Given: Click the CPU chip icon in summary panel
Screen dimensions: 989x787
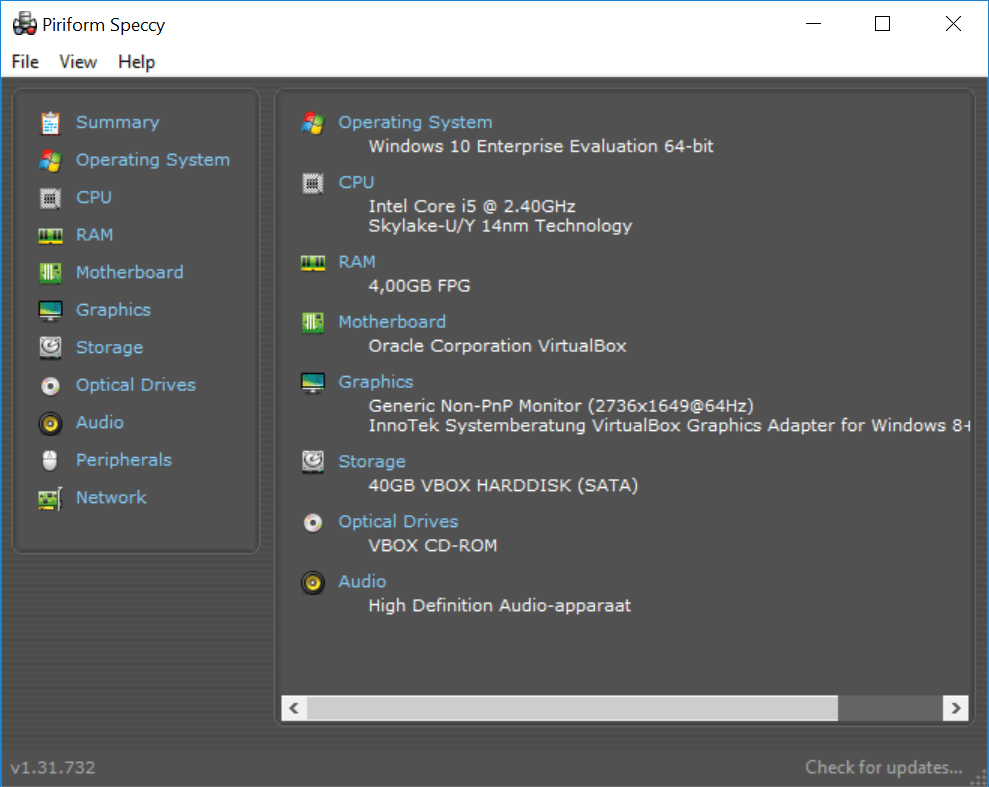Looking at the screenshot, I should [x=313, y=184].
